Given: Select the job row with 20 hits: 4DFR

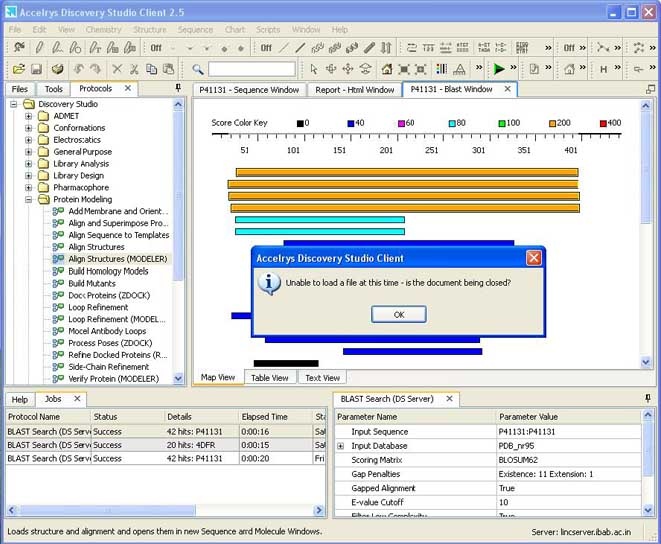Looking at the screenshot, I should [166, 445].
